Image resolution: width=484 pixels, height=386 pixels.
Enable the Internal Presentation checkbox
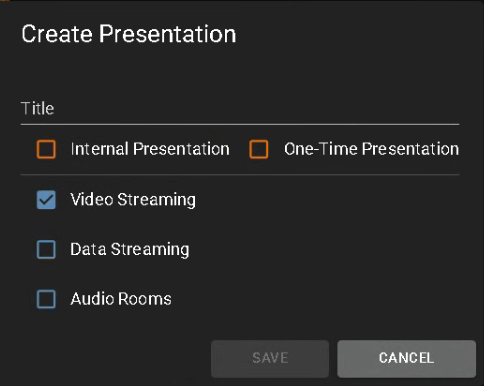46,149
